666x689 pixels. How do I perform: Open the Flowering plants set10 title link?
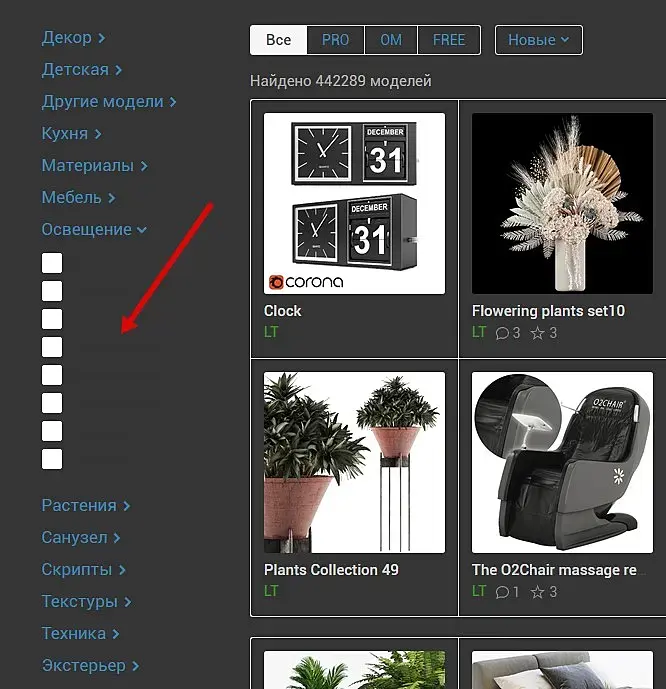tap(548, 311)
